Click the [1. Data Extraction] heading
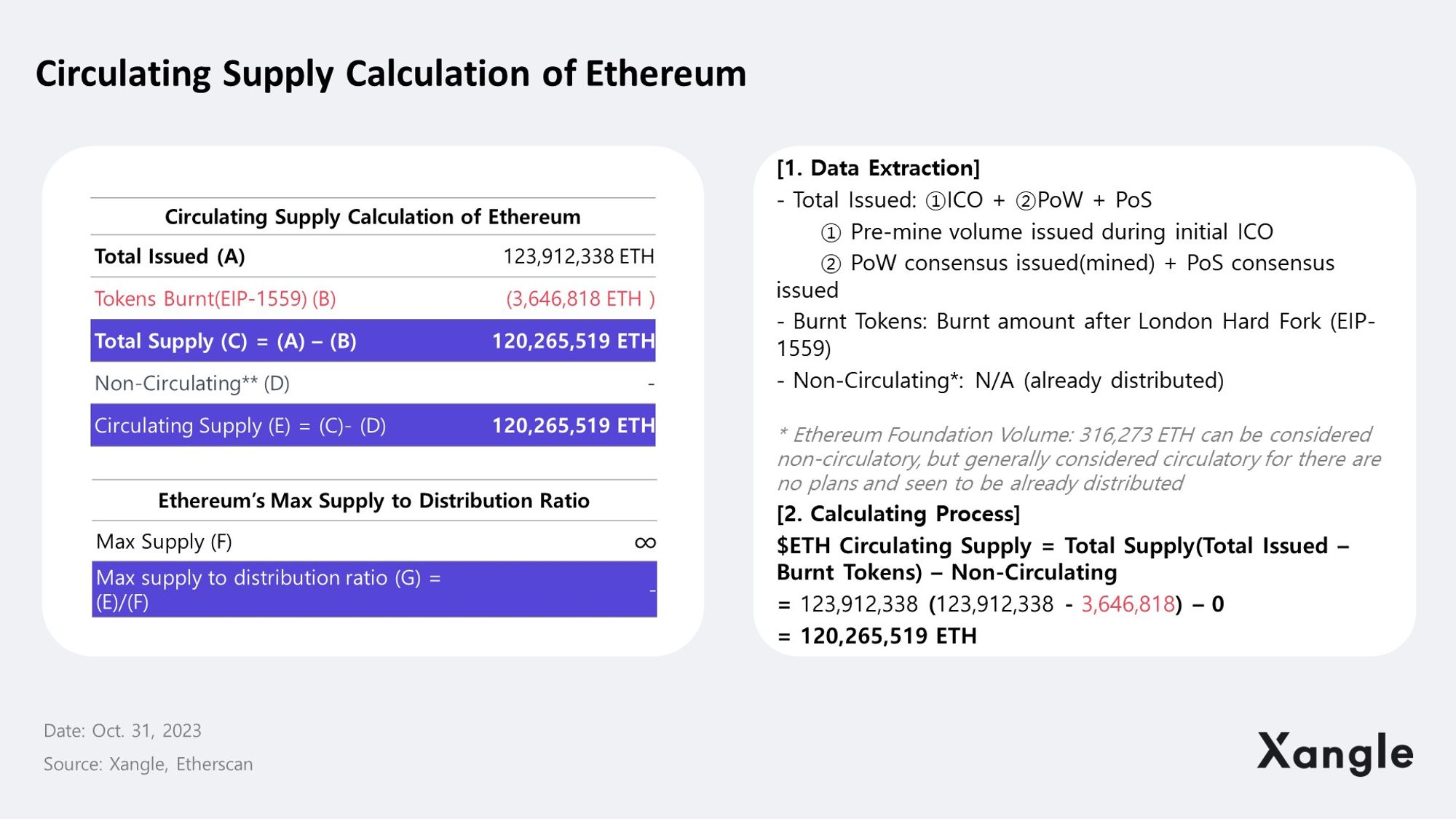The height and width of the screenshot is (819, 1456). click(878, 168)
